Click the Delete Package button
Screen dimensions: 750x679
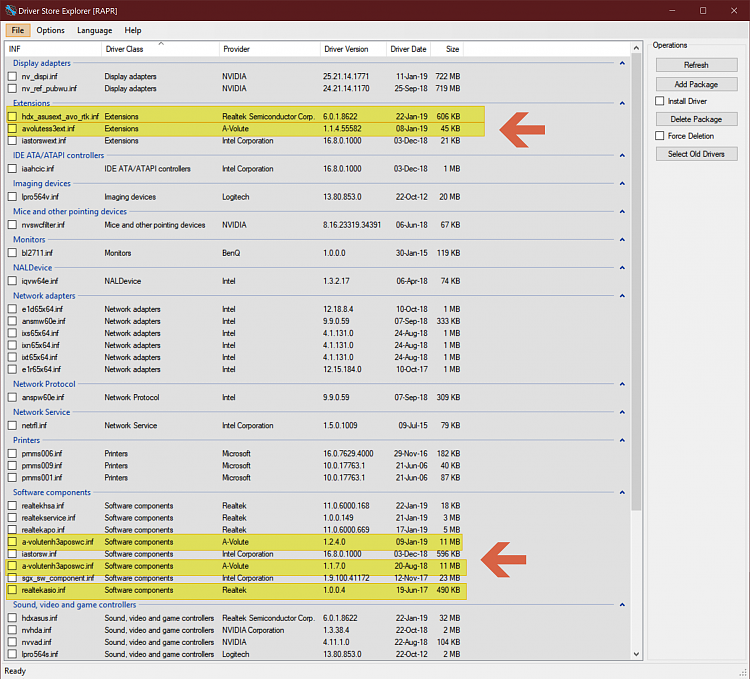(x=696, y=119)
